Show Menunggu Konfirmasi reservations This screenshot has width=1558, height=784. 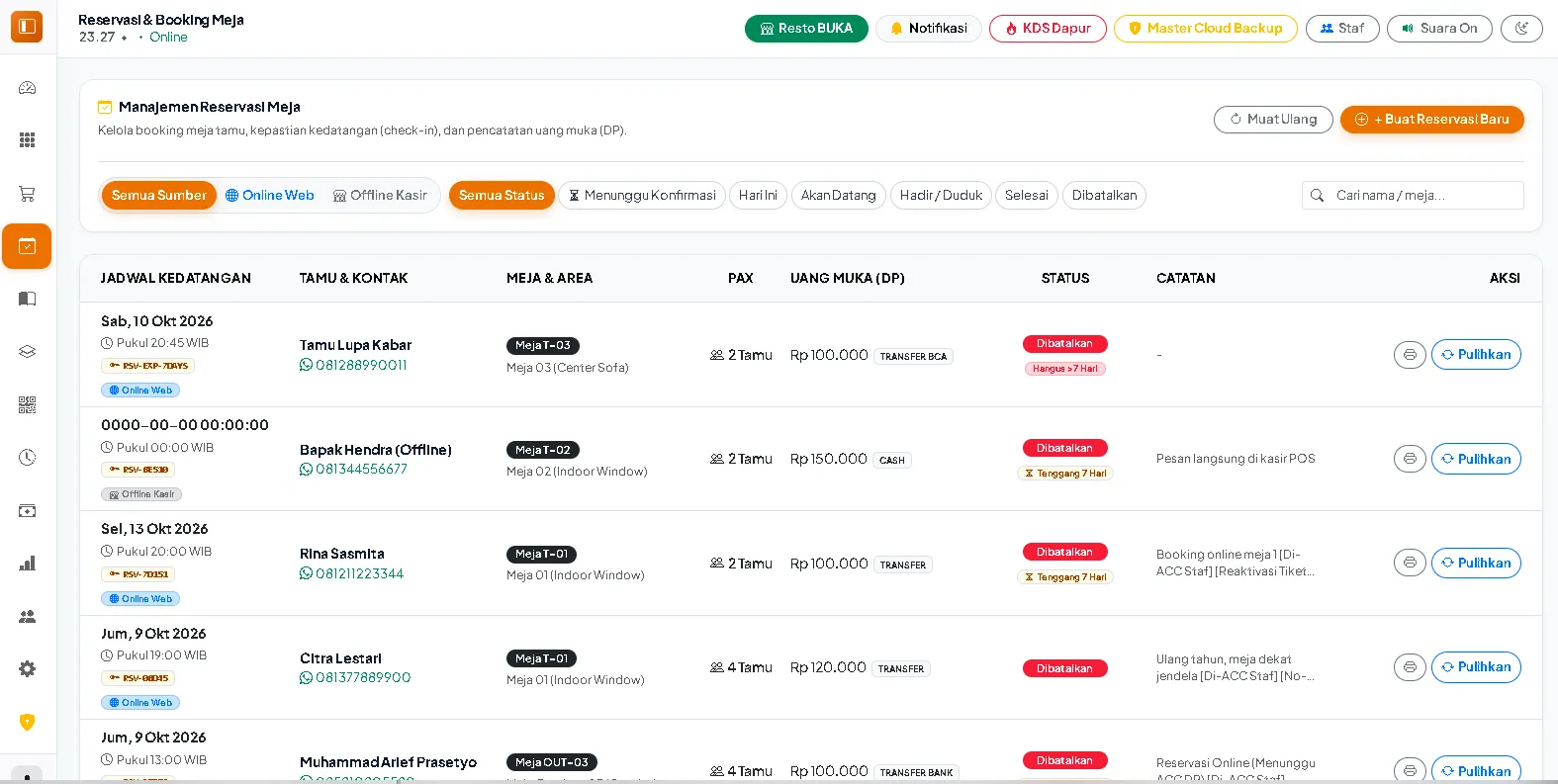[642, 196]
